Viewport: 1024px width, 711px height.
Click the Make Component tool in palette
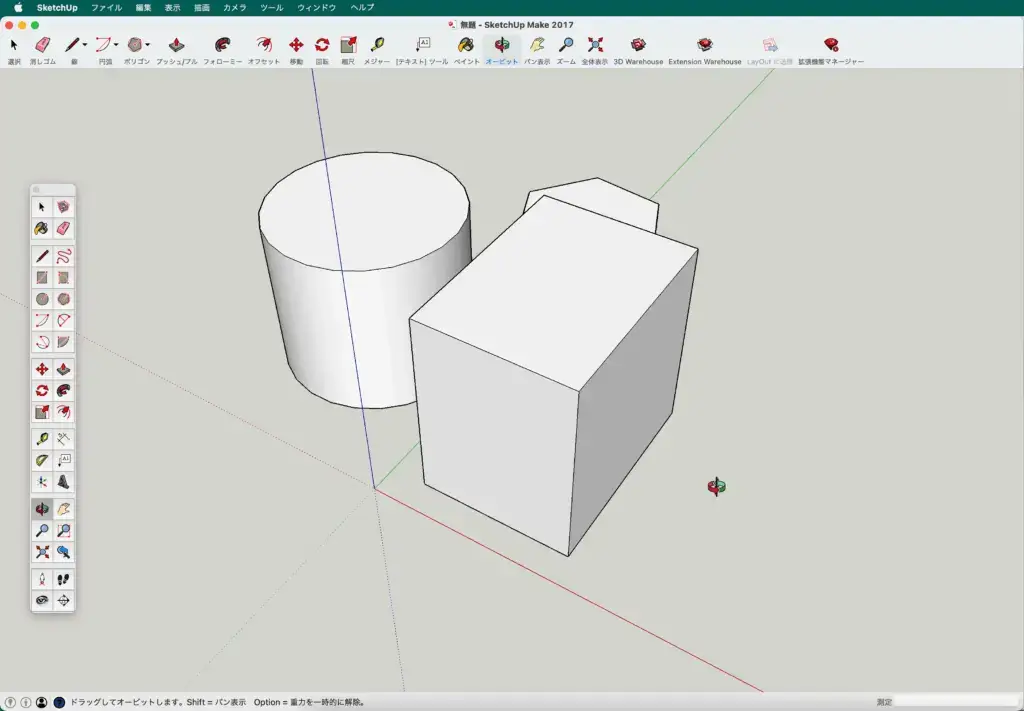63,207
